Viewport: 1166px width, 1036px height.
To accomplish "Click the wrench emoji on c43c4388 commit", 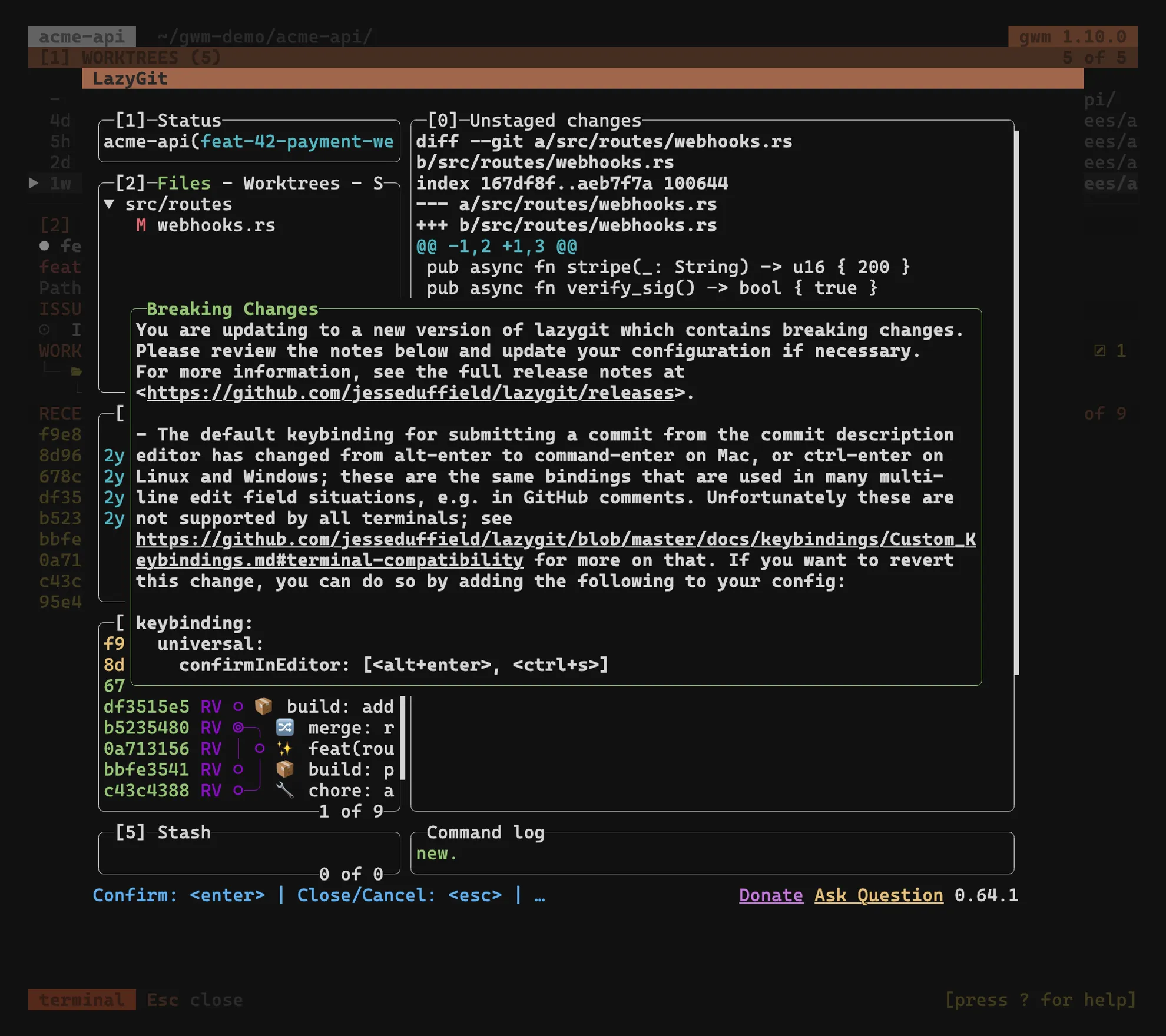I will (x=285, y=790).
